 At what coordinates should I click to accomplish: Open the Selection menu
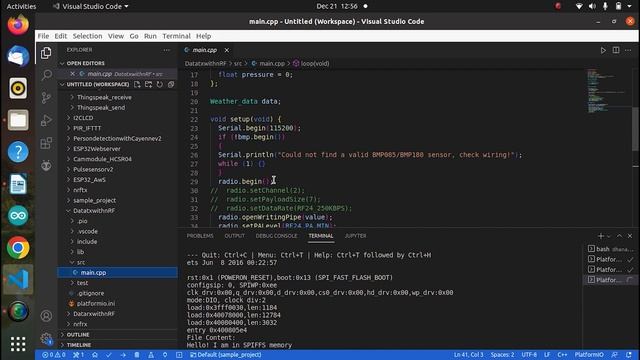tap(87, 36)
